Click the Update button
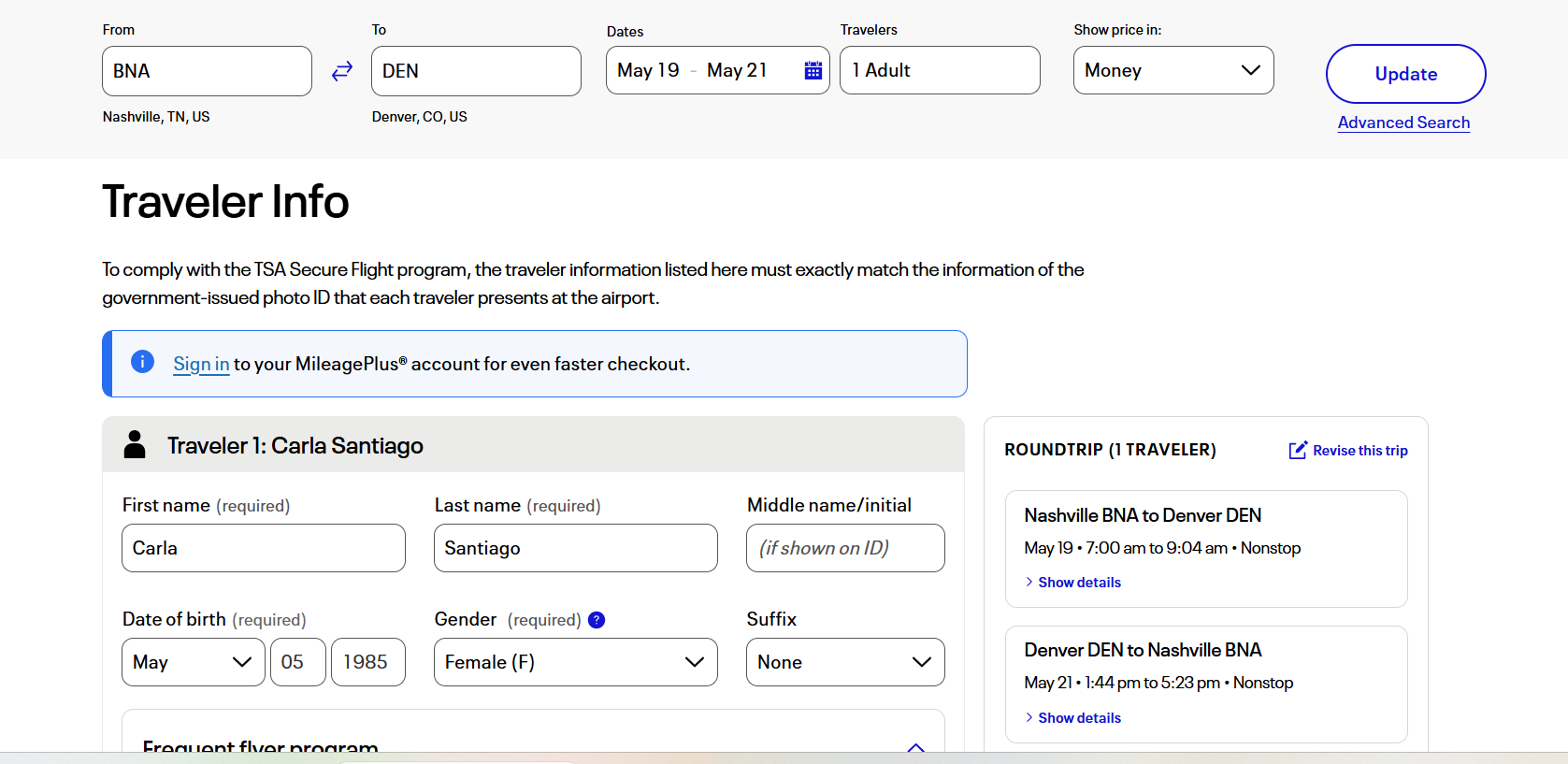This screenshot has width=1568, height=764. [1405, 74]
